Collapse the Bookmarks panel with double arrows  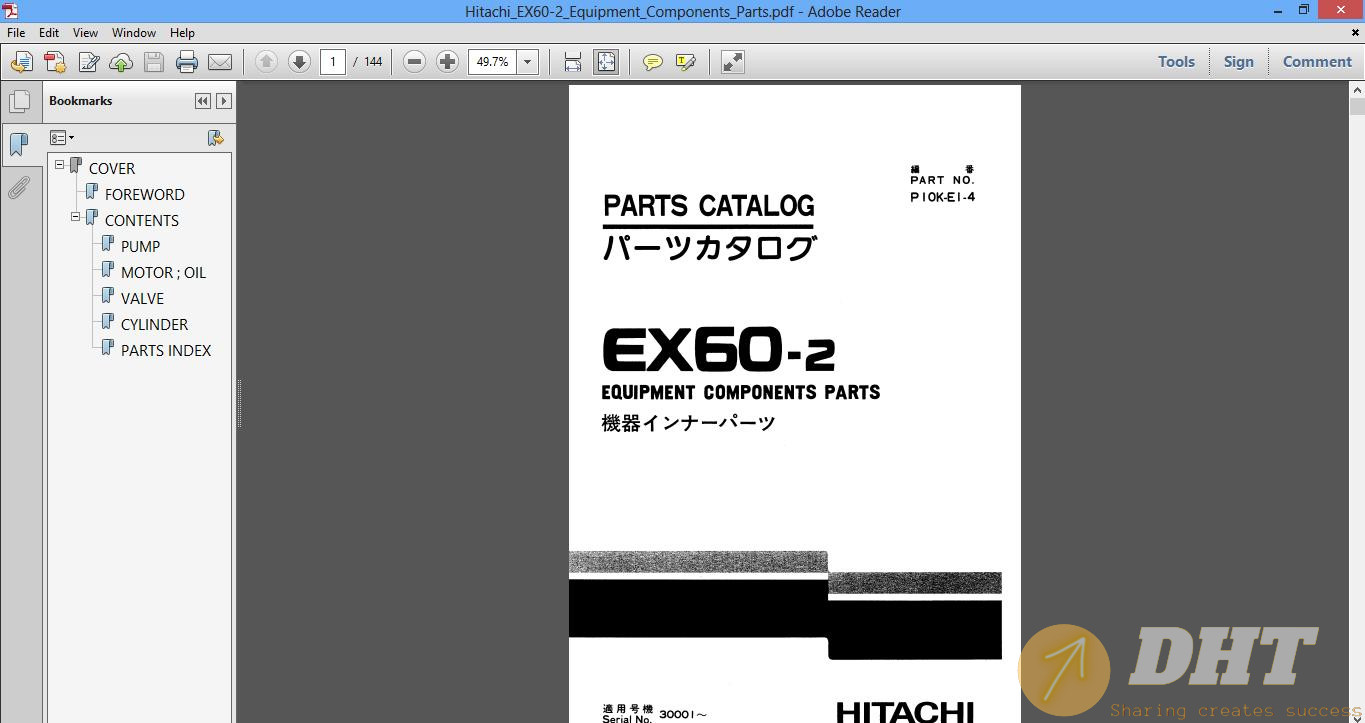pyautogui.click(x=203, y=101)
